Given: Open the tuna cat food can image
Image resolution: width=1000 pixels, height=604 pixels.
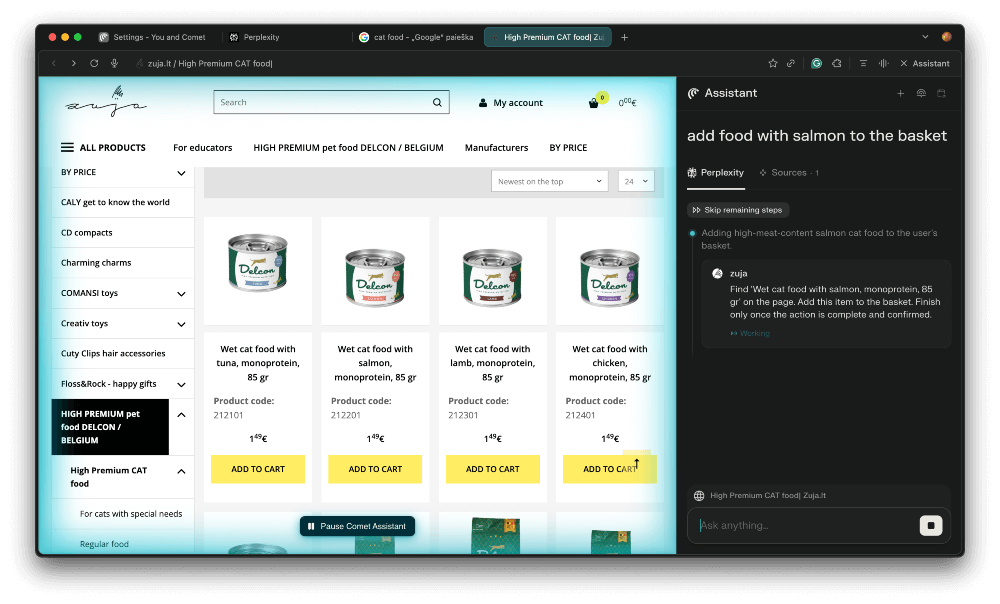Looking at the screenshot, I should point(258,263).
